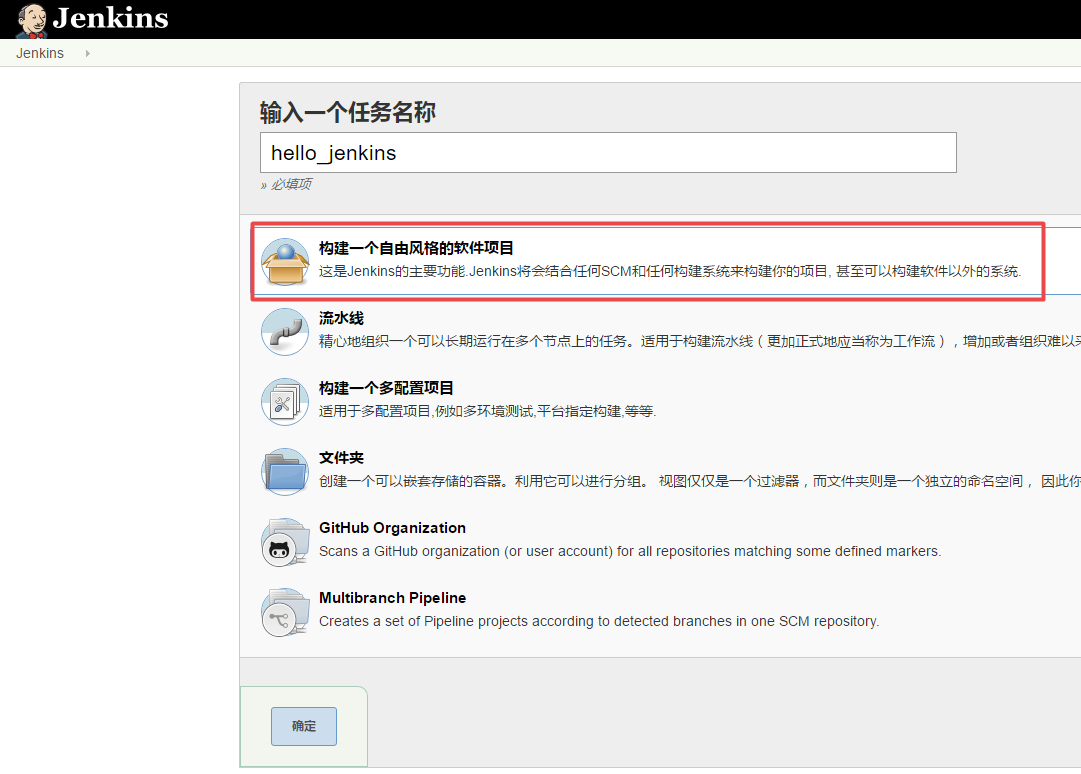This screenshot has width=1081, height=774.
Task: Choose 流水线 project type title
Action: coord(341,318)
